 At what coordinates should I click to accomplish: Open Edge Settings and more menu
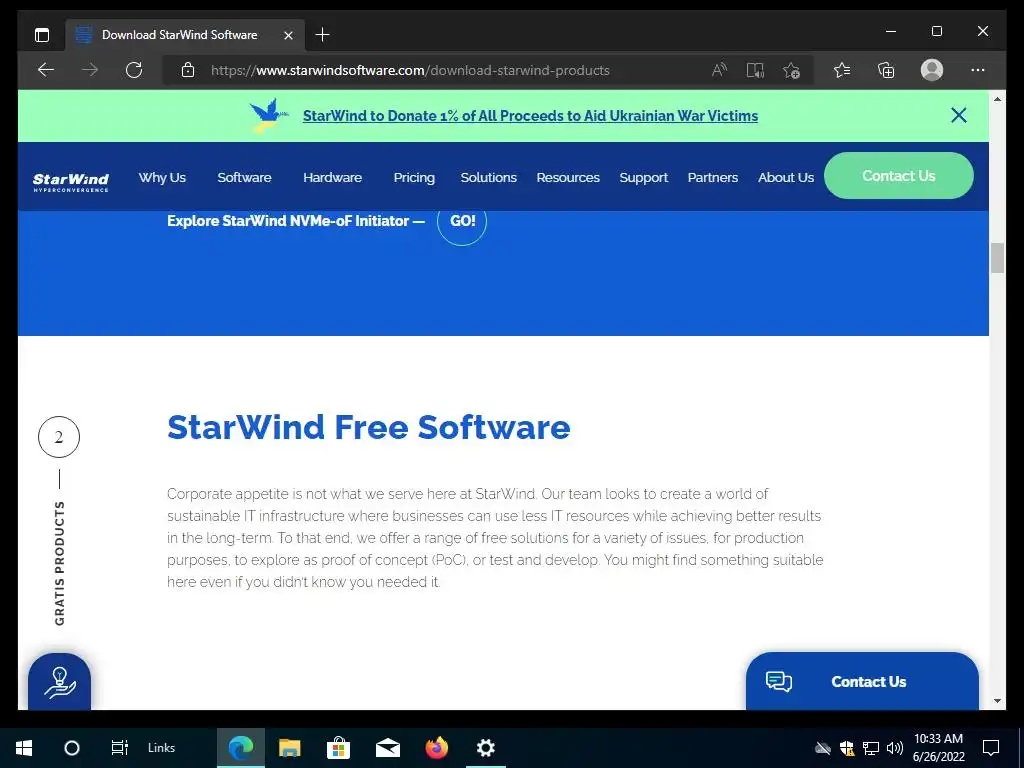click(x=978, y=70)
